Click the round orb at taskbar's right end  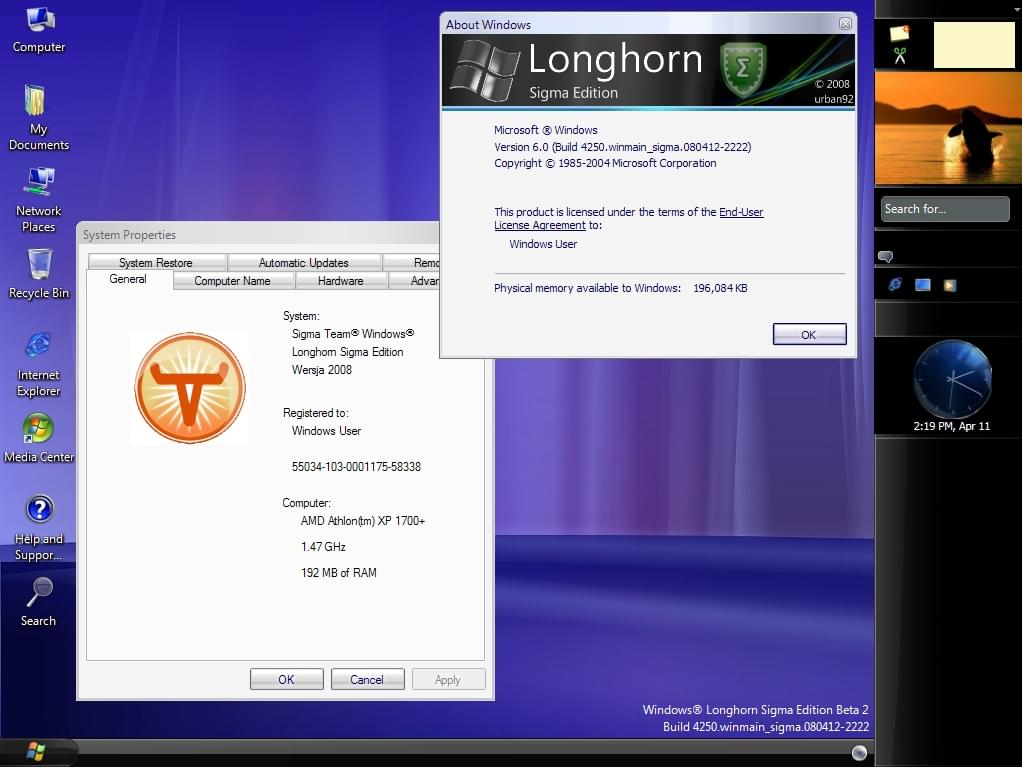coord(859,753)
